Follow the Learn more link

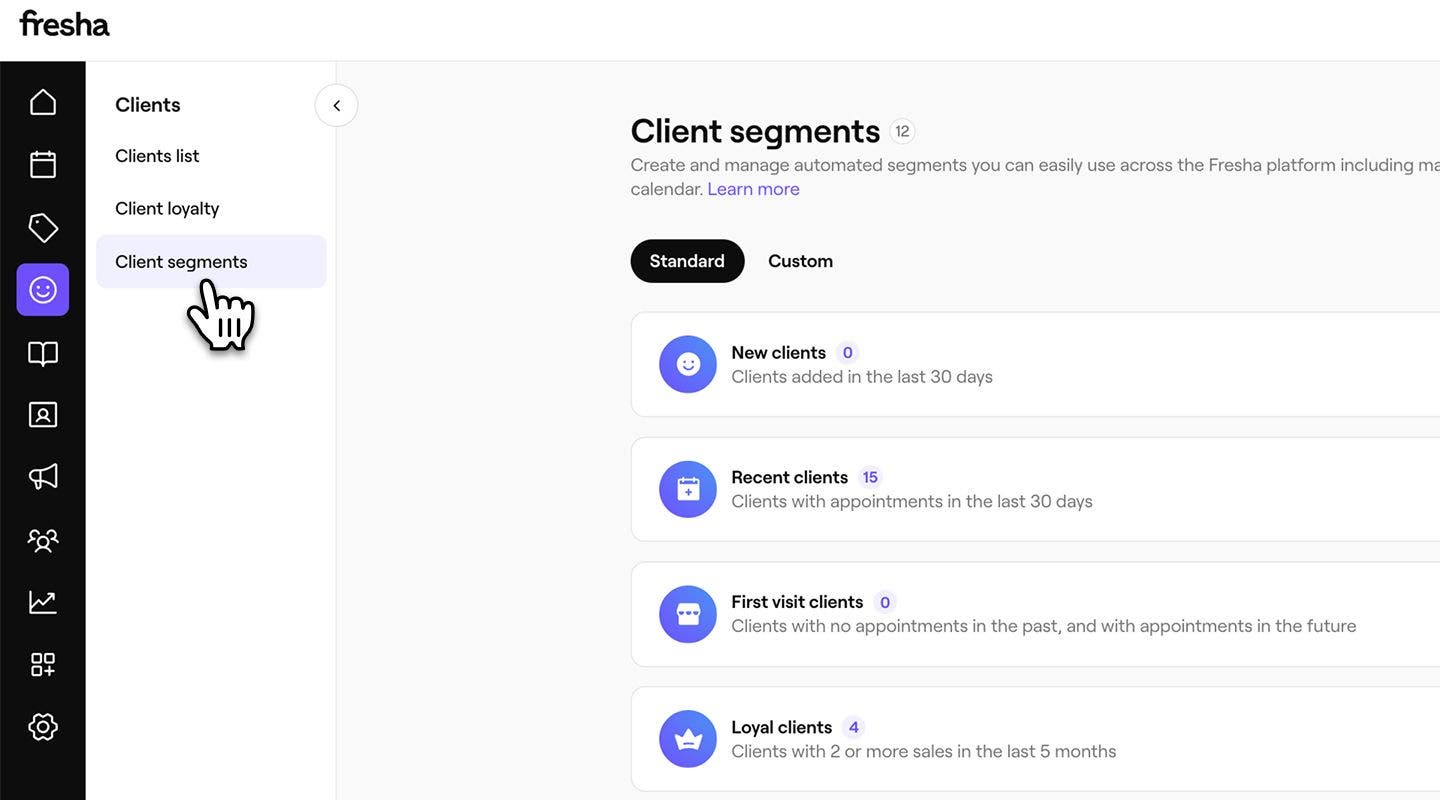click(753, 189)
